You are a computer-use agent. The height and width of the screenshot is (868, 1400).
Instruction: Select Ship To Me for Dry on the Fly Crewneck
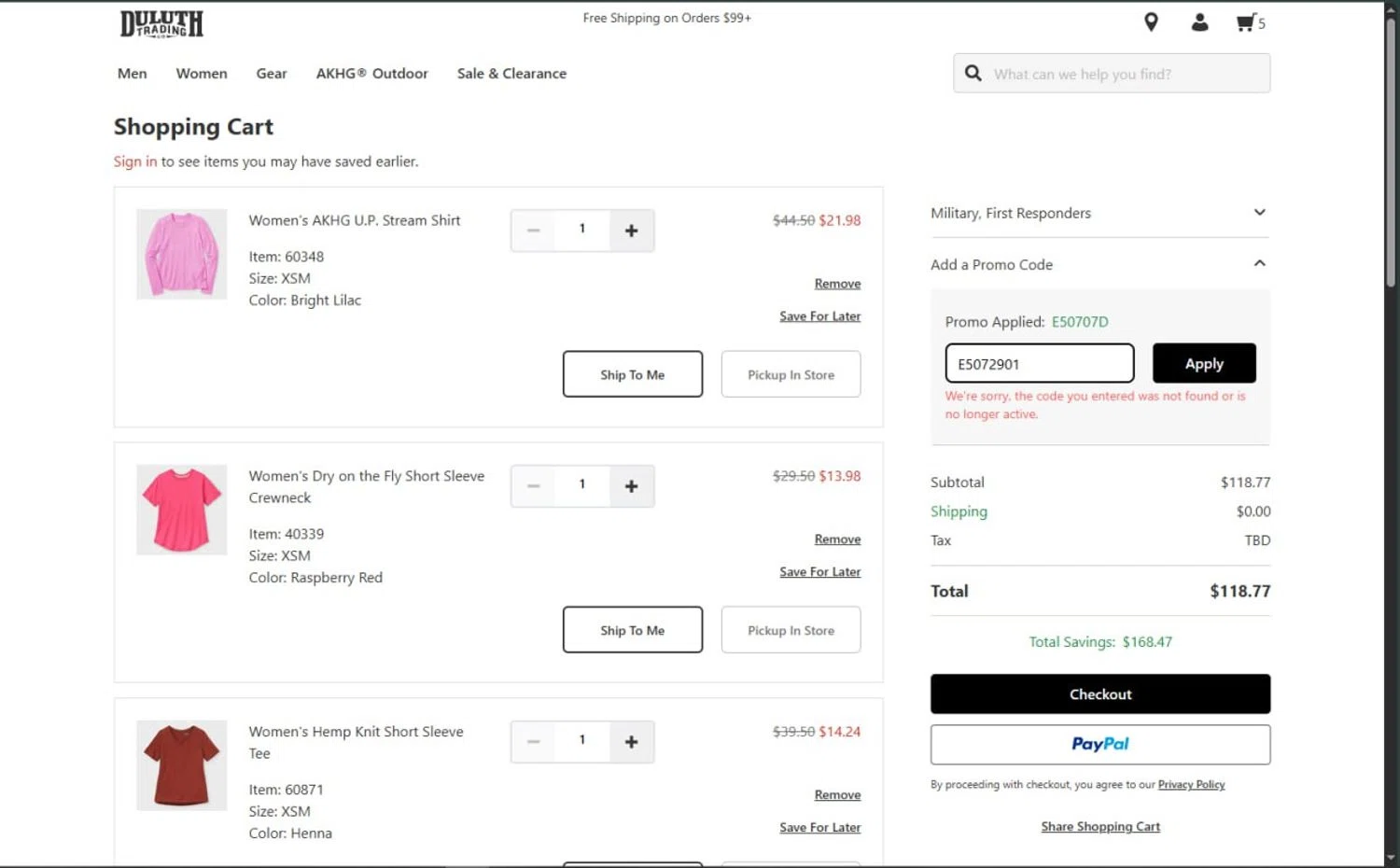pos(633,630)
